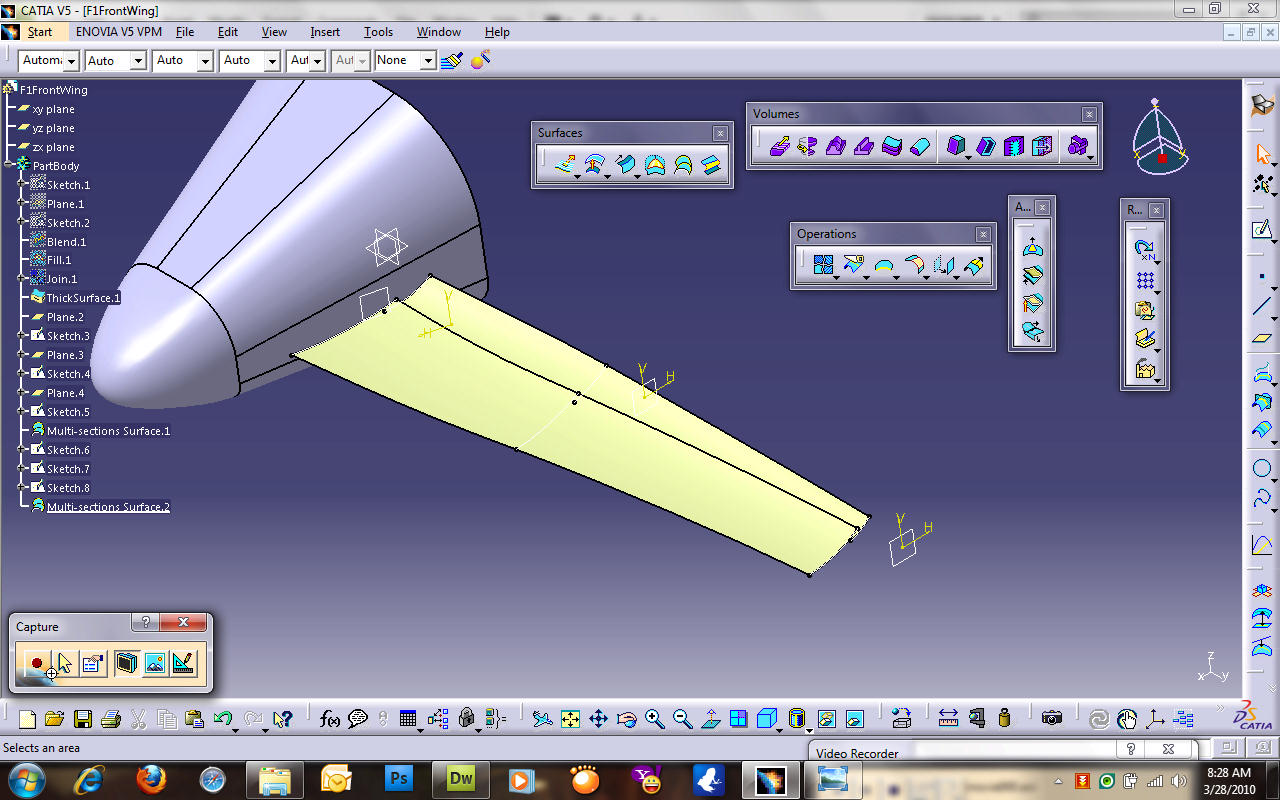The image size is (1280, 800).
Task: Open the ENOVIA V5 VPM menu
Action: coord(118,32)
